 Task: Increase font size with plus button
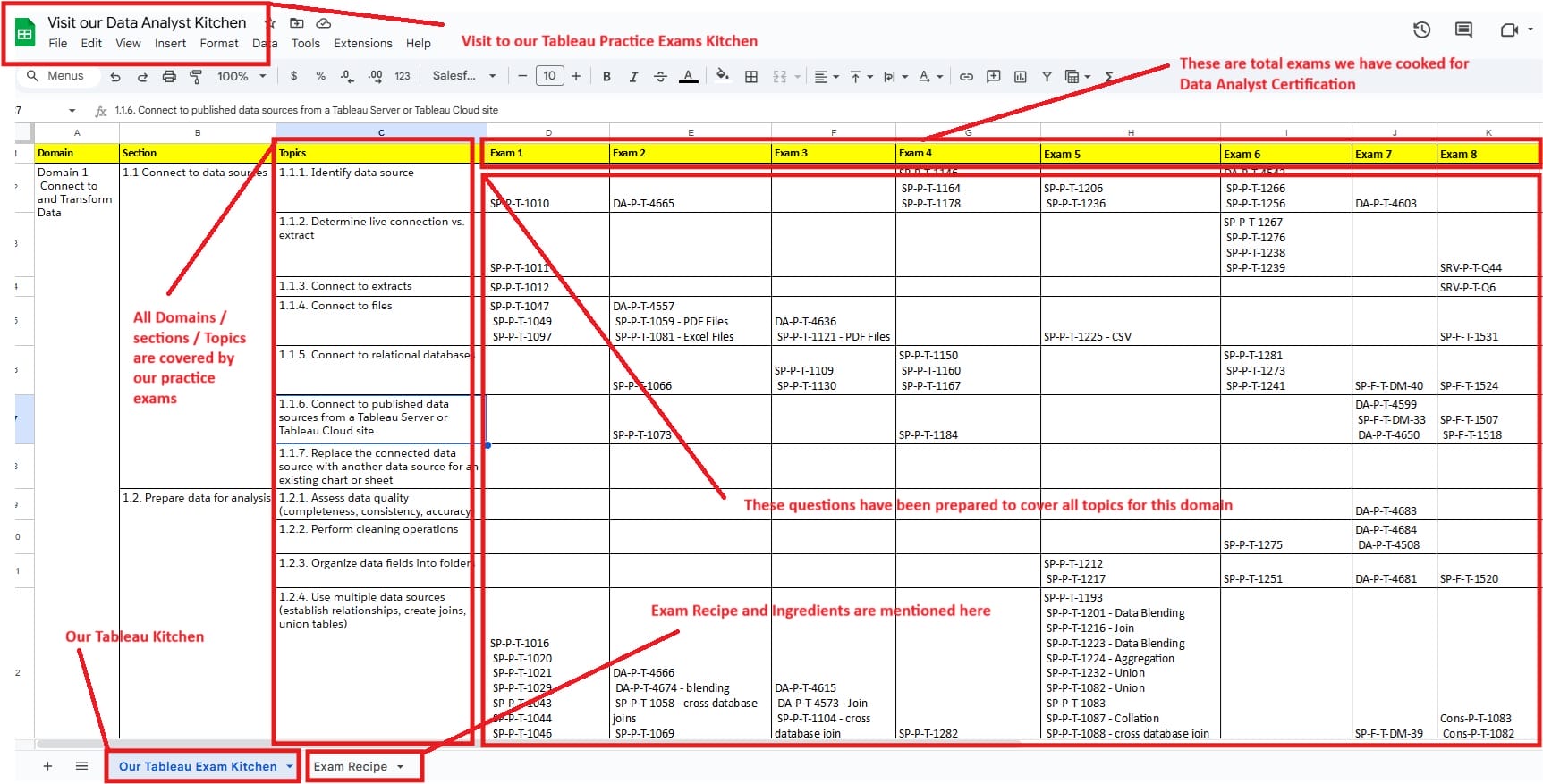tap(576, 76)
